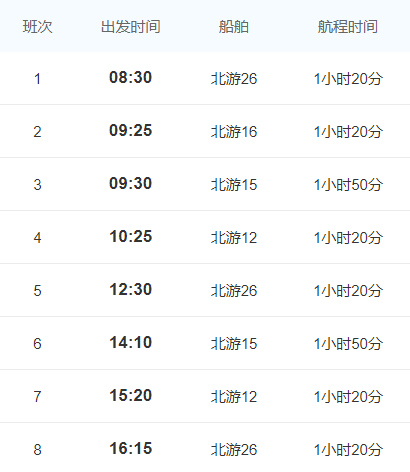Choose ship 北游12 in row 7
The height and width of the screenshot is (472, 410).
[x=234, y=397]
